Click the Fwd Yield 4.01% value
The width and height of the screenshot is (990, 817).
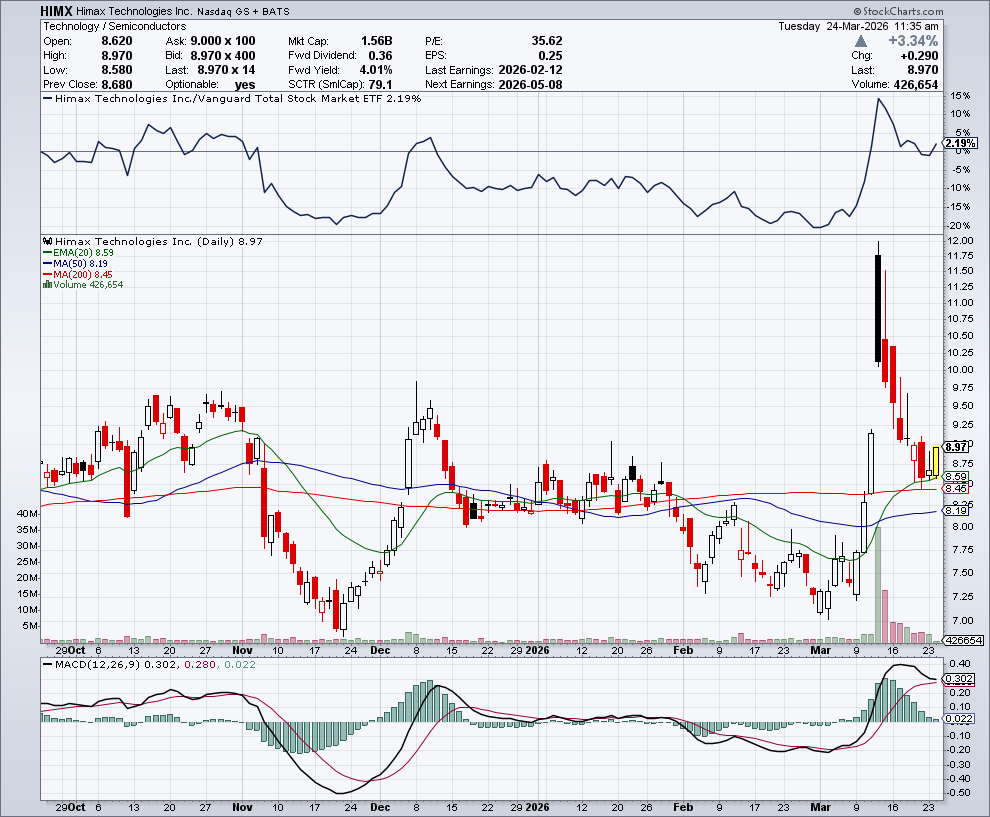tap(376, 70)
